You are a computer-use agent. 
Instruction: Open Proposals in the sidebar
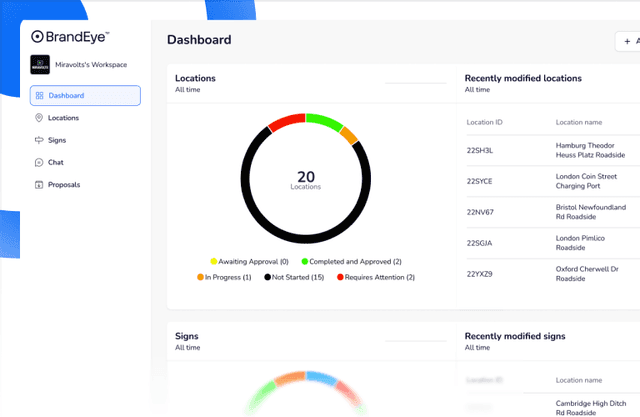point(64,185)
